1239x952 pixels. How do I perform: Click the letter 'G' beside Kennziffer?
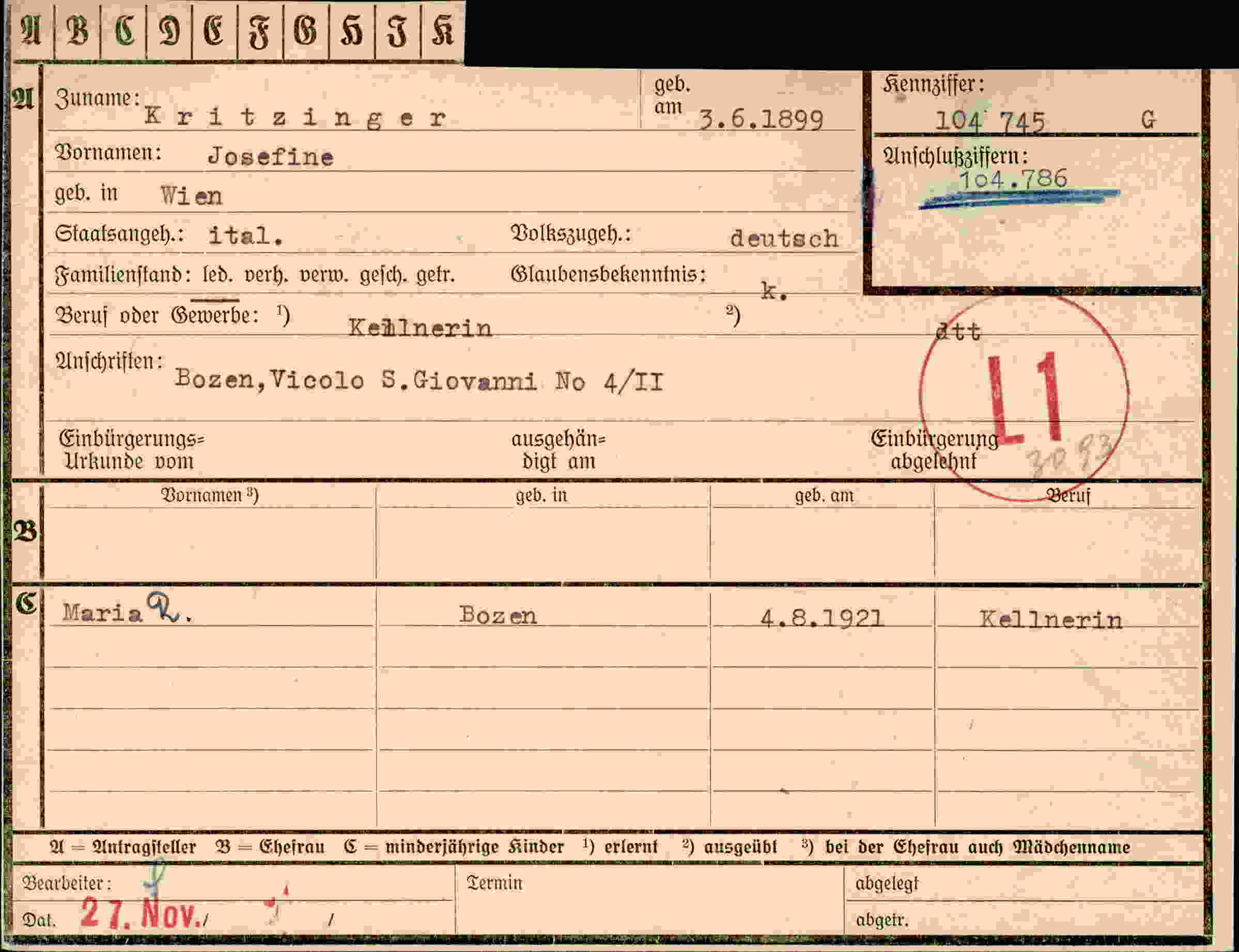1148,119
